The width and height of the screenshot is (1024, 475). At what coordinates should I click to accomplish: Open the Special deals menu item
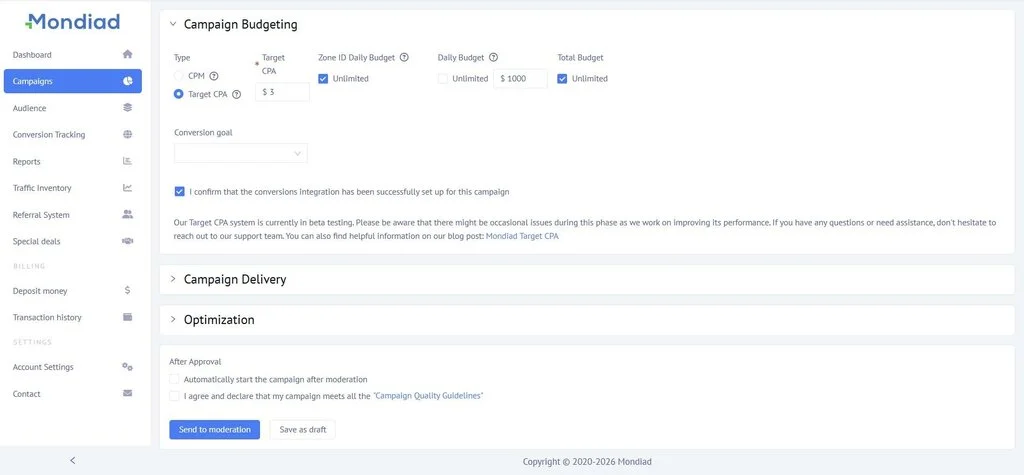72,241
